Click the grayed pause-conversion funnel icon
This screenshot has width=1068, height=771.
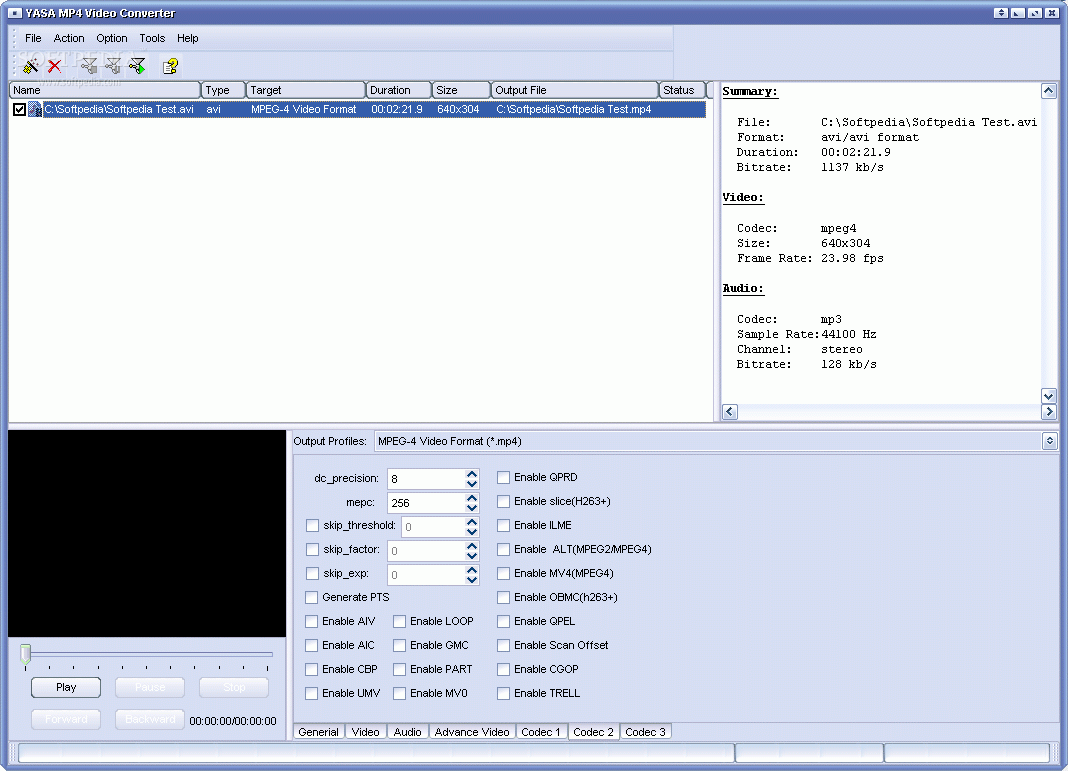pyautogui.click(x=113, y=65)
